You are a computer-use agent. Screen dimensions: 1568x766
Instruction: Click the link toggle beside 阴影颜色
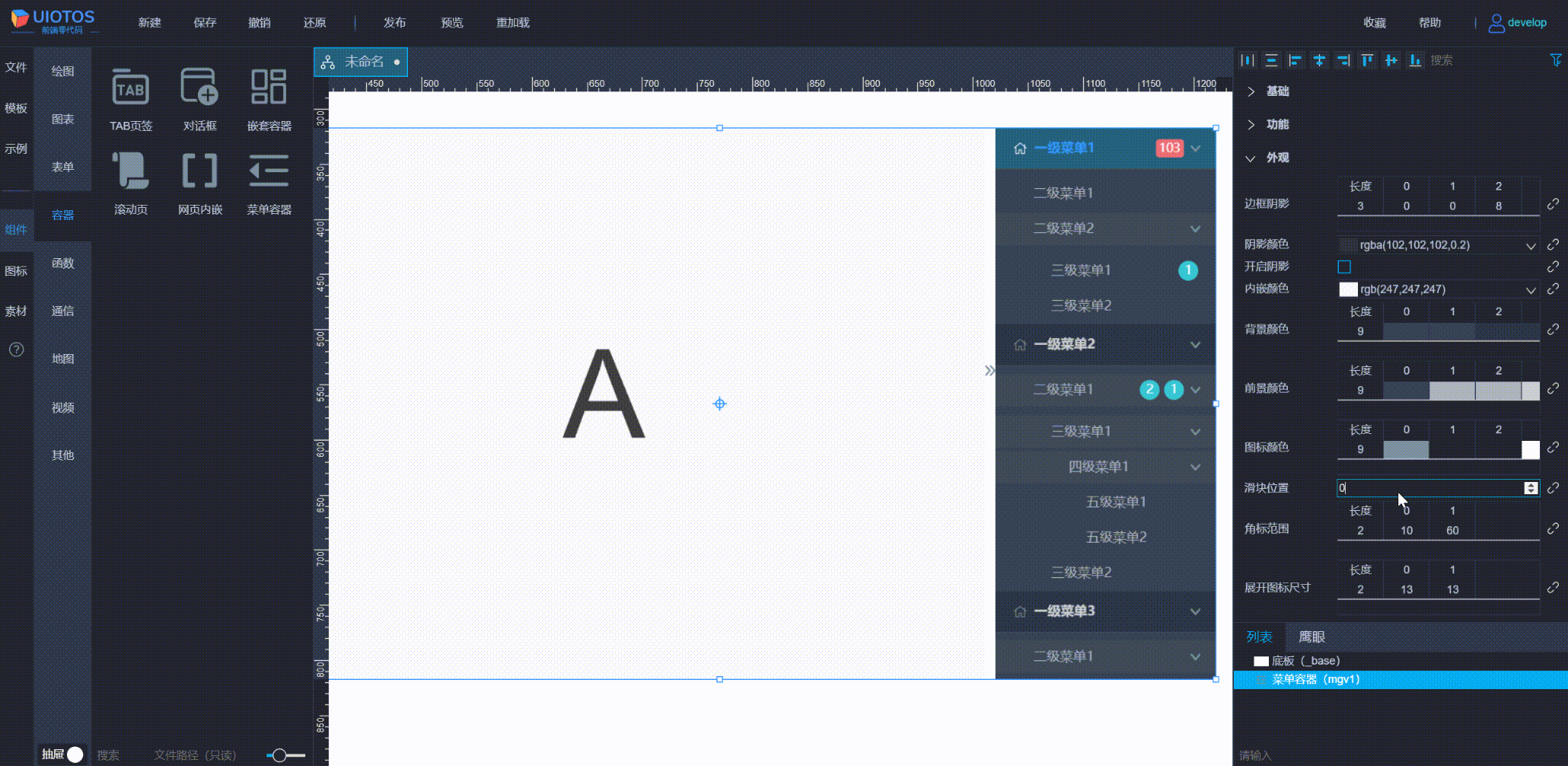point(1553,245)
